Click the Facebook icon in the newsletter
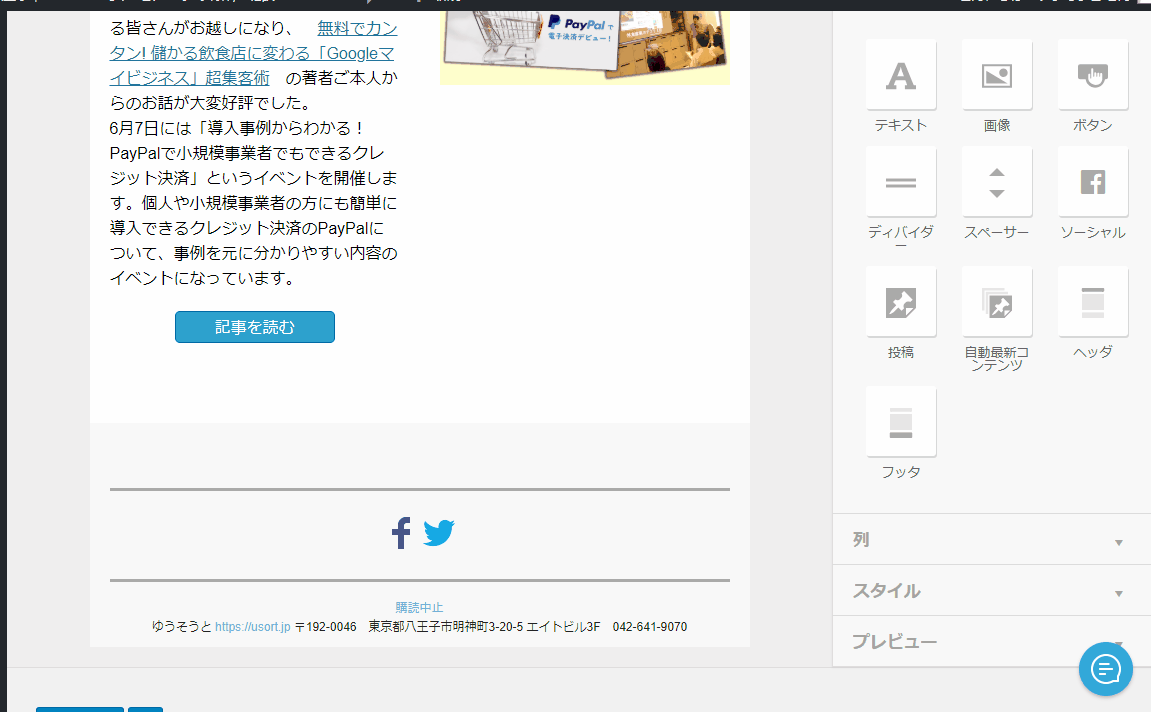This screenshot has height=712, width=1151. (401, 533)
